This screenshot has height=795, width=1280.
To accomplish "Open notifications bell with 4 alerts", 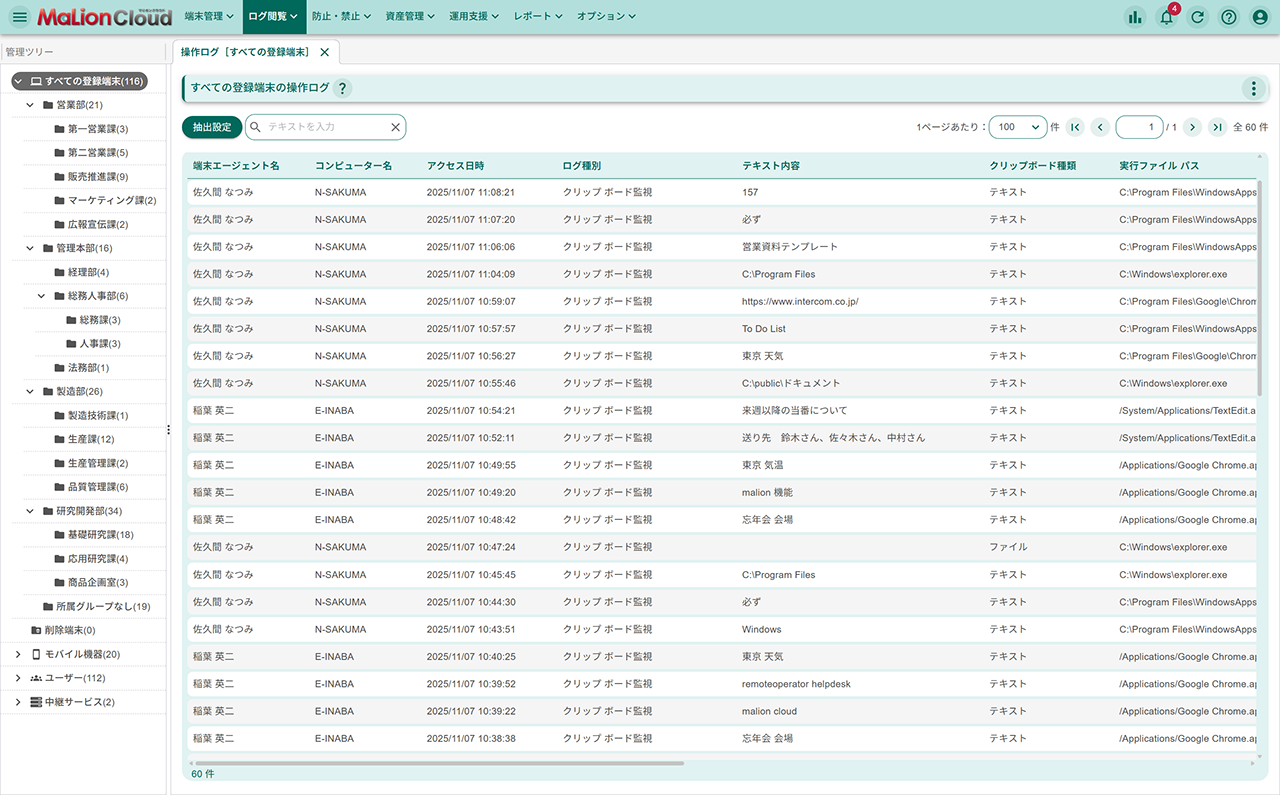I will tap(1166, 17).
